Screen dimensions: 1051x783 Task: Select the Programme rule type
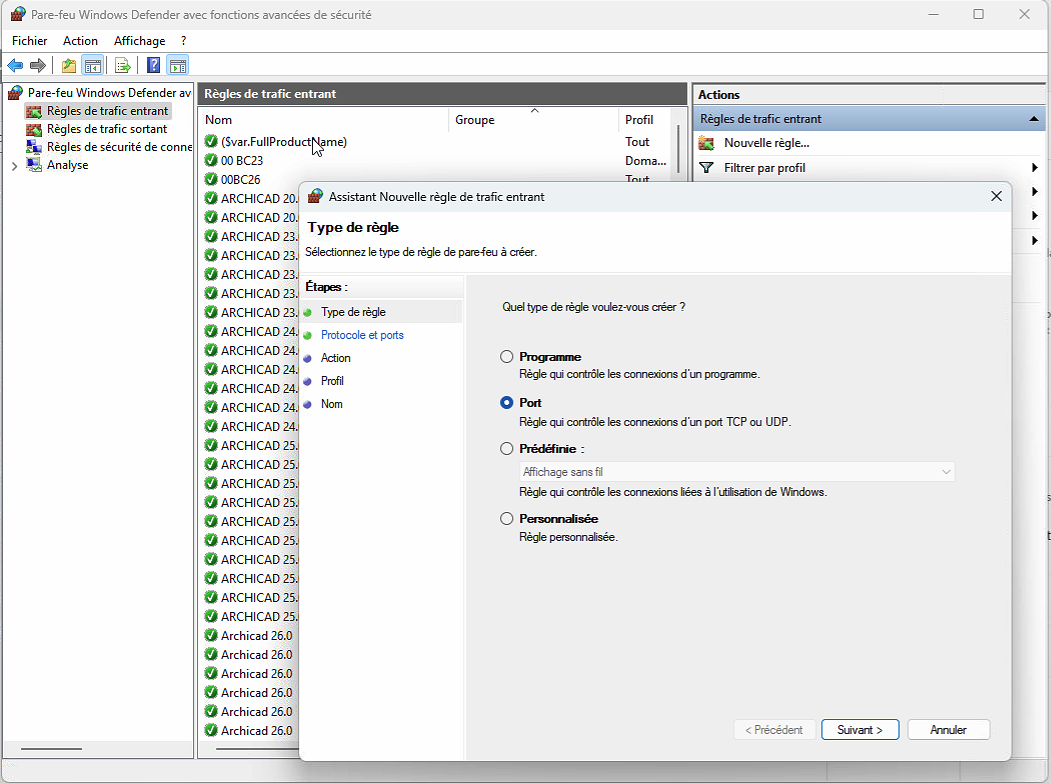507,357
